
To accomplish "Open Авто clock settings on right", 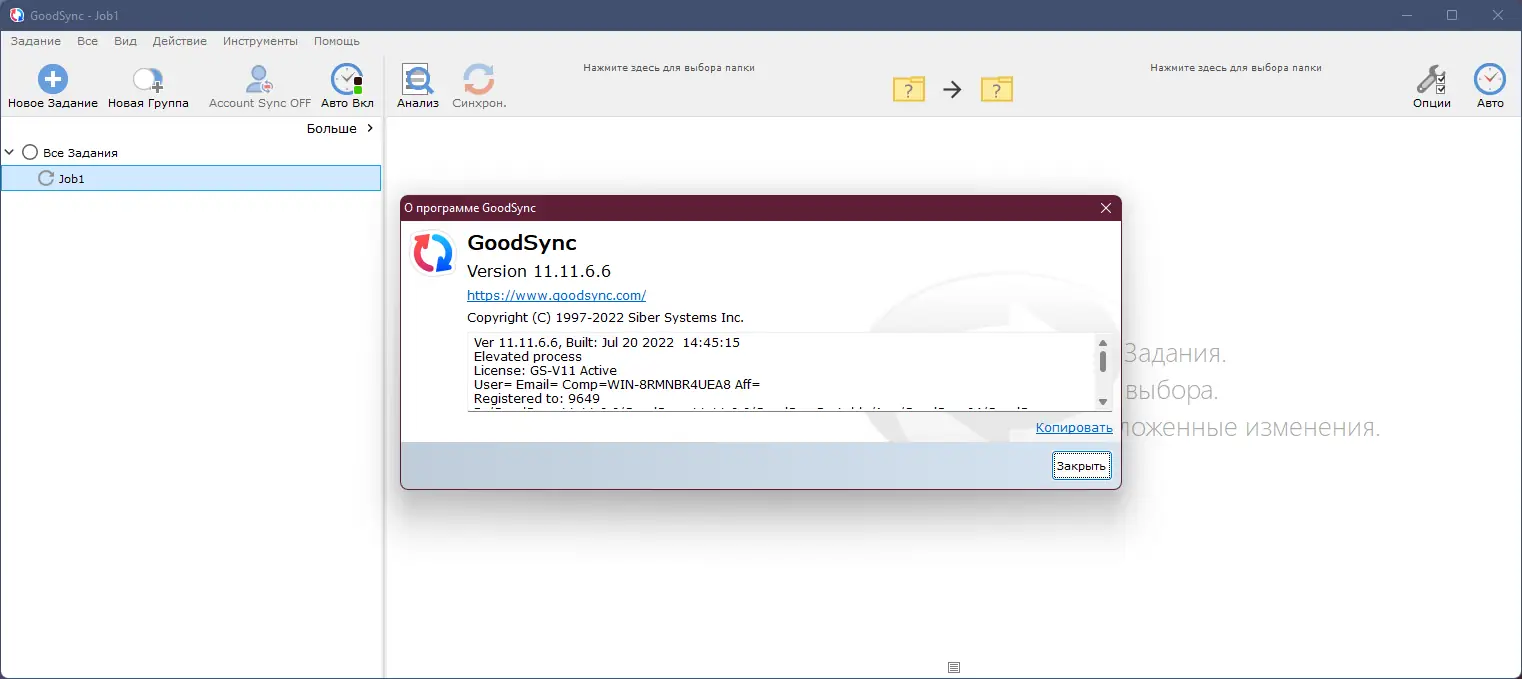I will pos(1490,79).
